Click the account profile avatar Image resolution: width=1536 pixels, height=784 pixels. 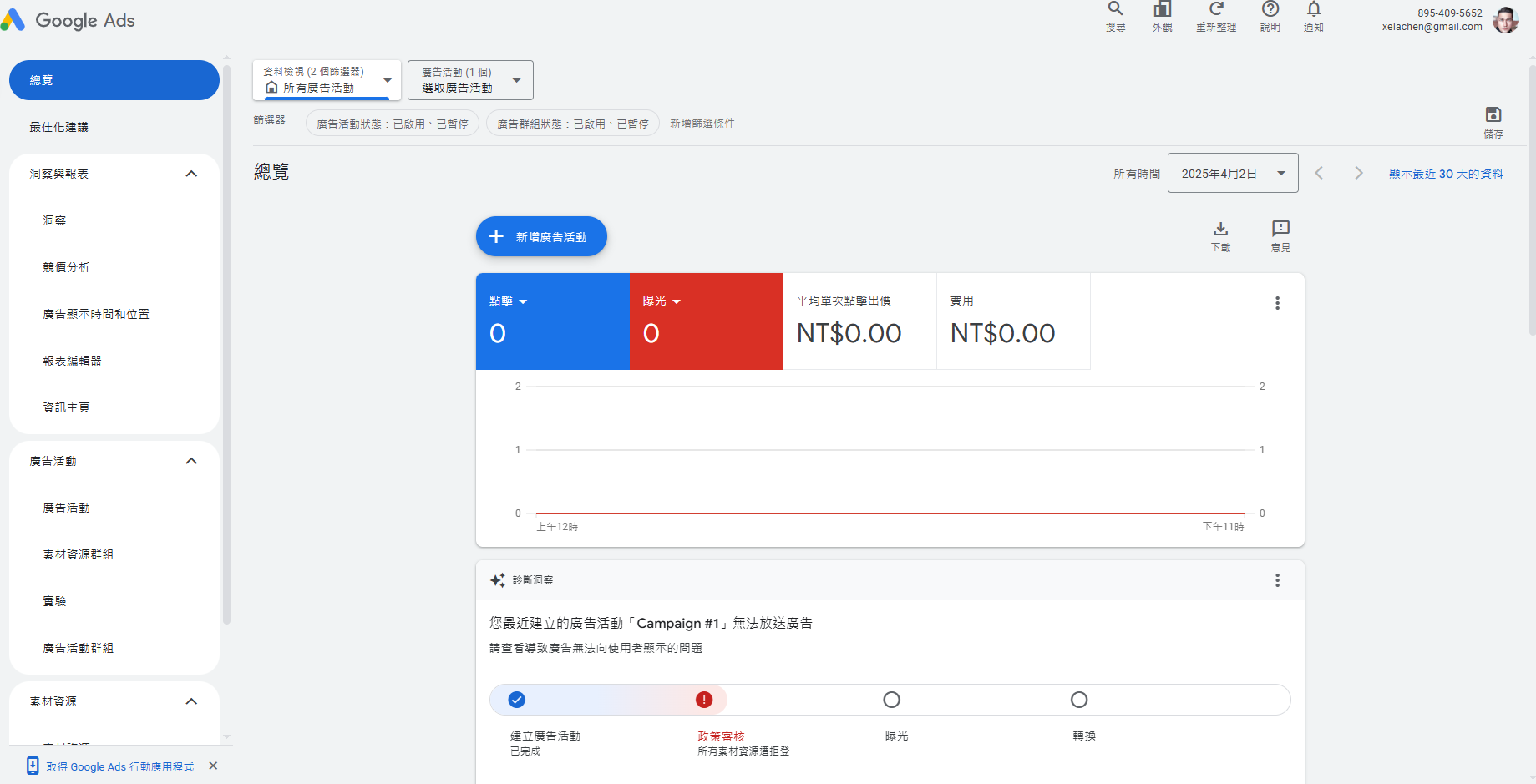(x=1506, y=20)
